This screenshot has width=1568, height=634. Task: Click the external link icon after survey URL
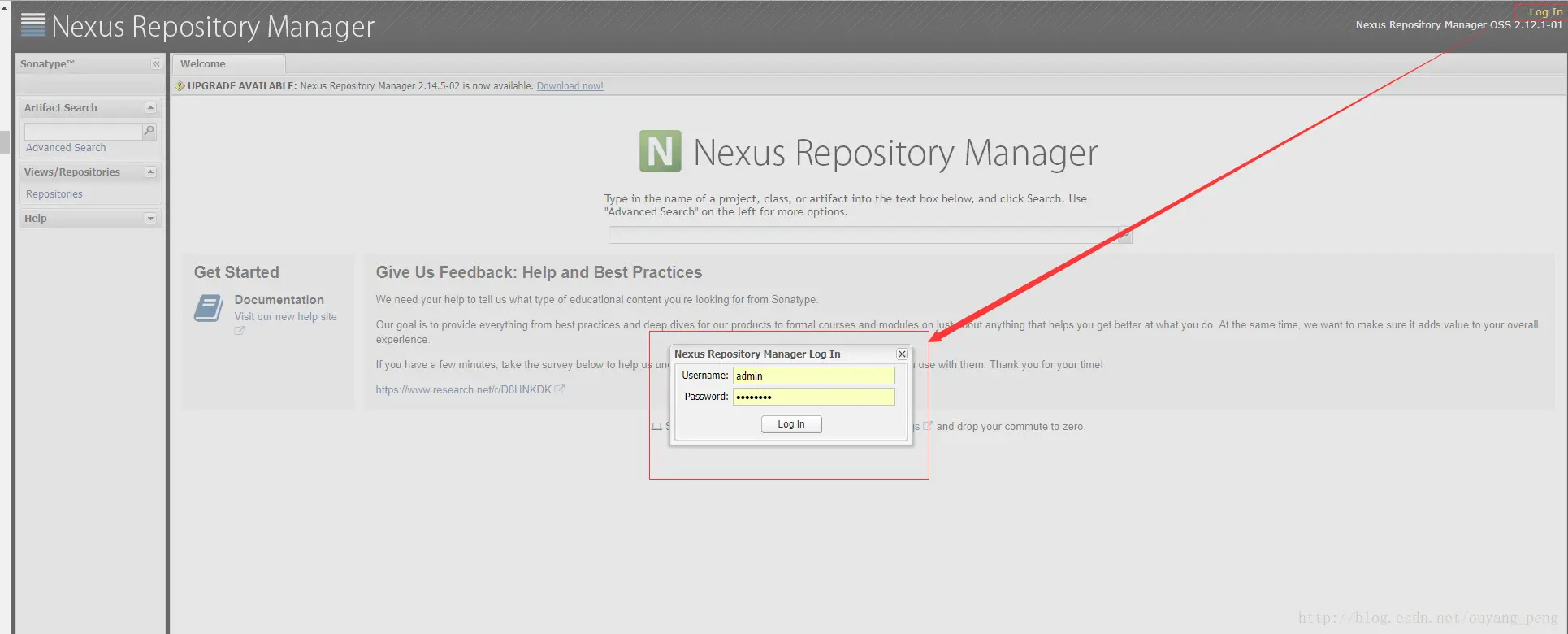(x=560, y=389)
